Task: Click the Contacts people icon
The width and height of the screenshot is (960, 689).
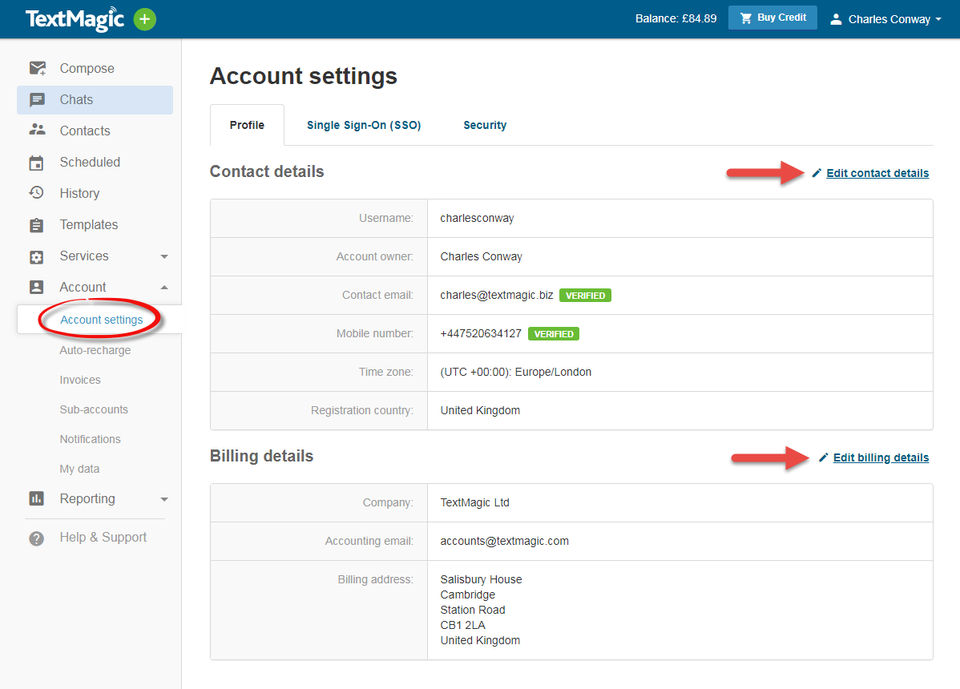Action: coord(37,130)
